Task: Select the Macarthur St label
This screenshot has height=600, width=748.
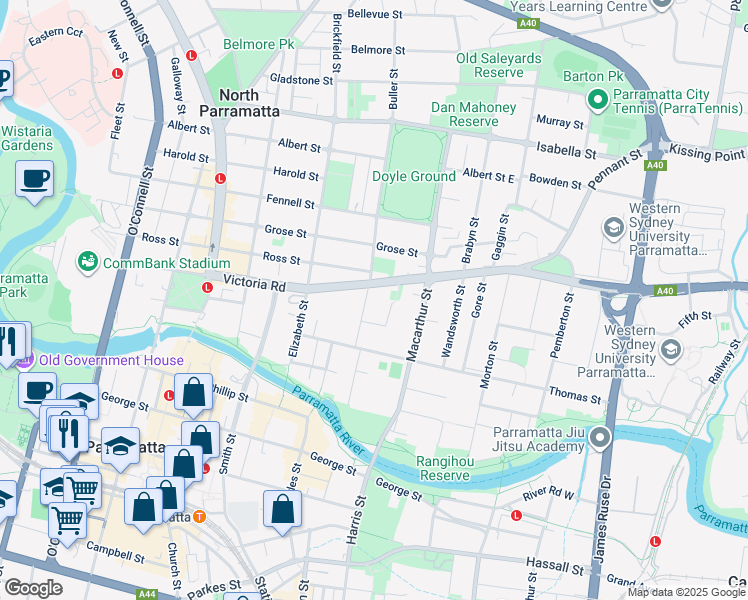Action: click(419, 325)
